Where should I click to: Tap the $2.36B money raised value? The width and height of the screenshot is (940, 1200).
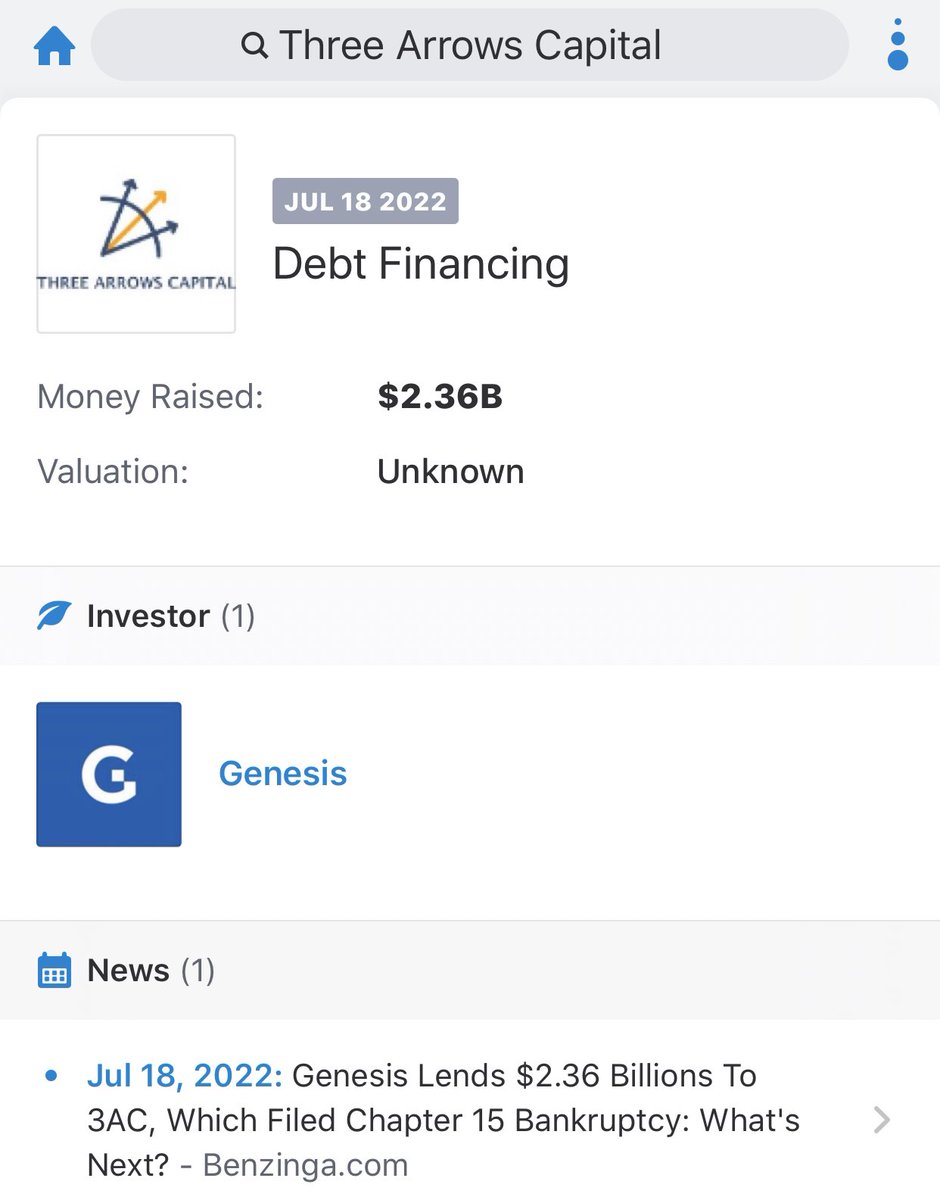pos(440,397)
